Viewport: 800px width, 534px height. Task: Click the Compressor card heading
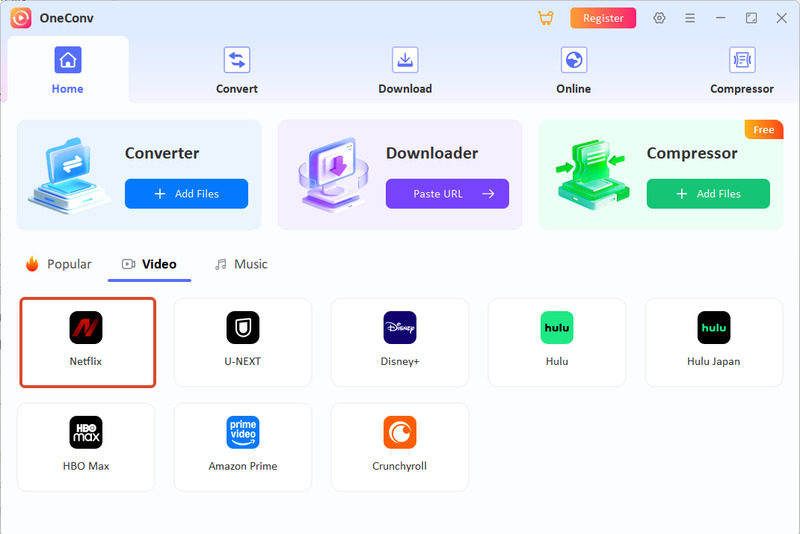(x=692, y=153)
